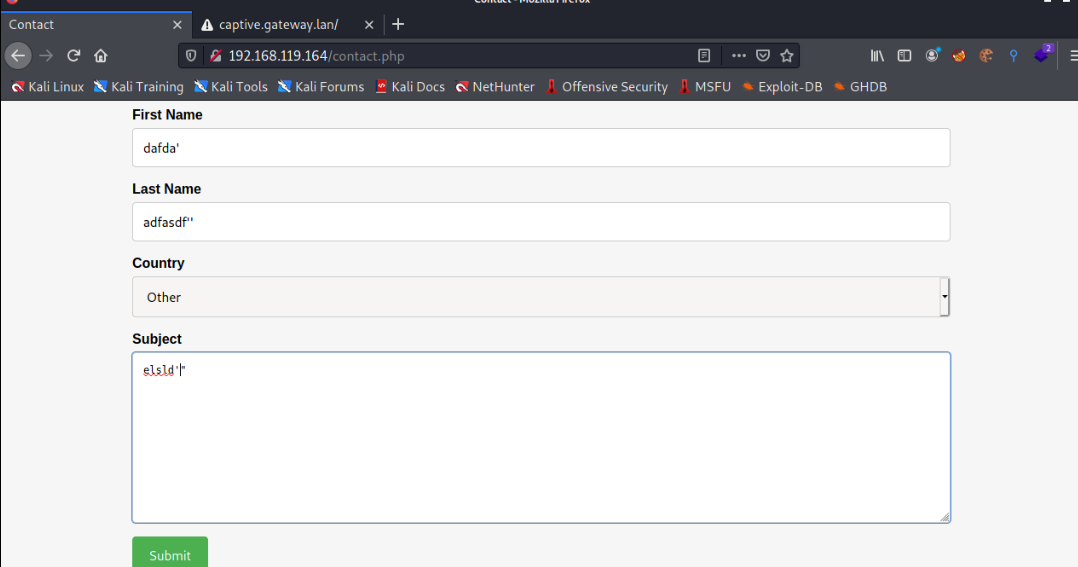Show the sidebars panel
This screenshot has width=1078, height=567.
point(905,56)
